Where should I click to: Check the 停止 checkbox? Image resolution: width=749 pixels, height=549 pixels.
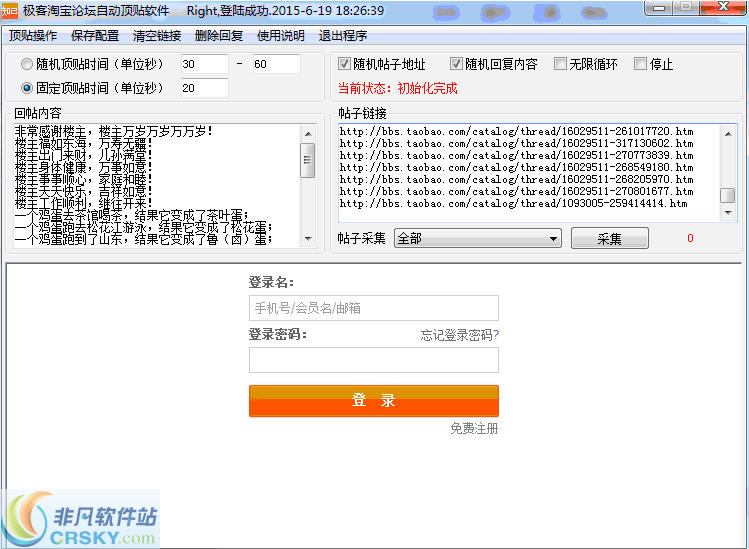point(640,64)
